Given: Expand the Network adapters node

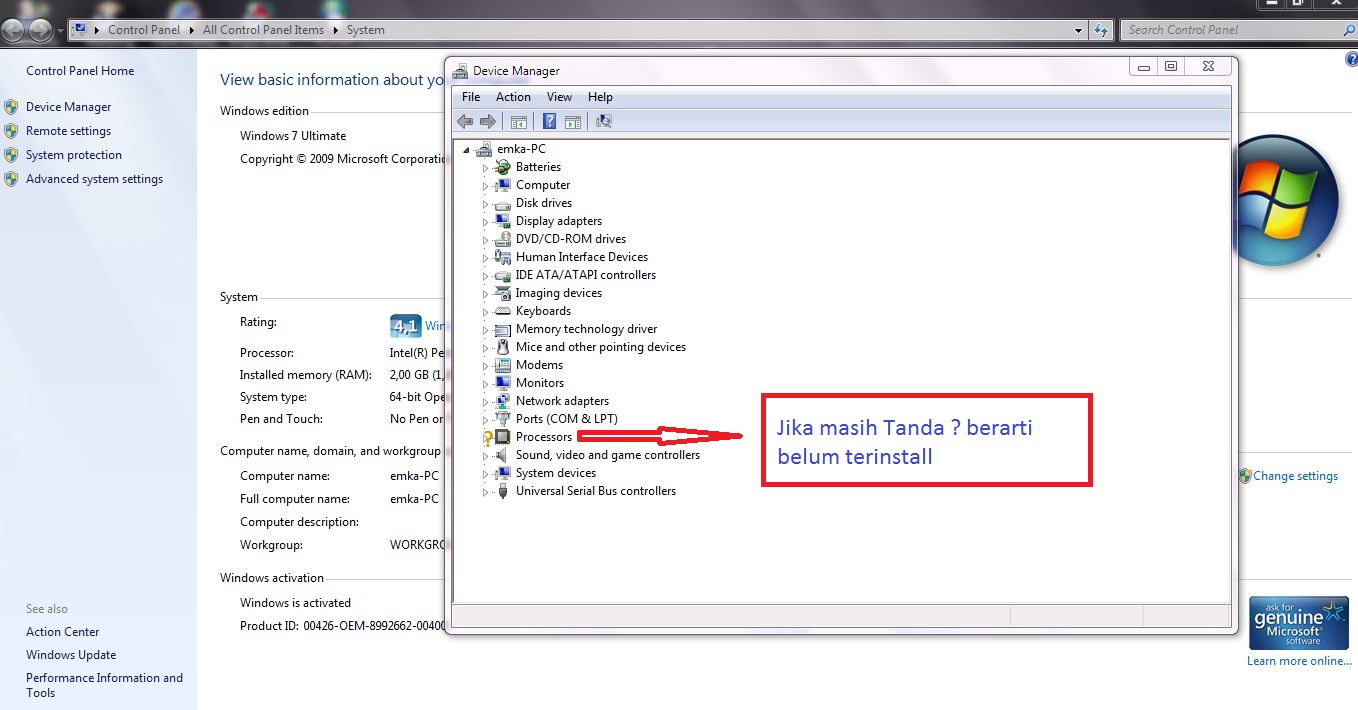Looking at the screenshot, I should click(x=486, y=402).
